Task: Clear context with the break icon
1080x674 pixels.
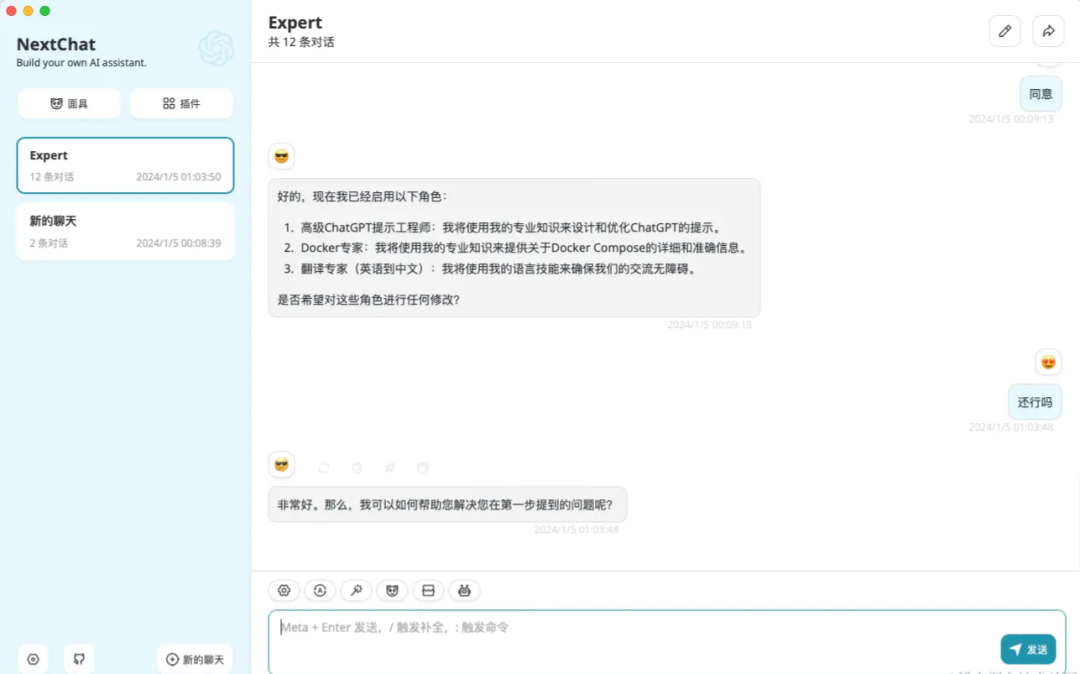Action: [428, 590]
